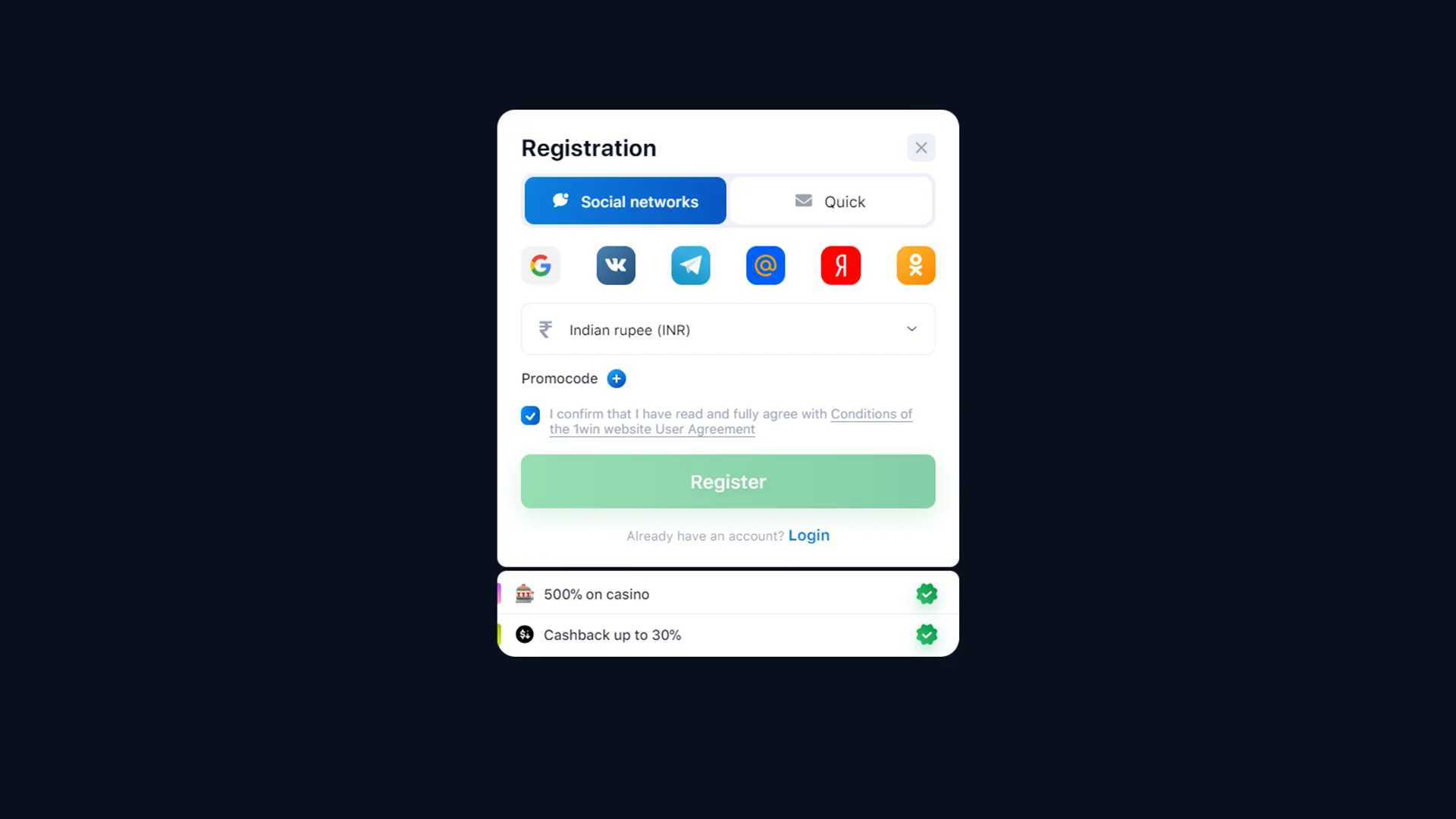Click the promocode expand plus button
The width and height of the screenshot is (1456, 819).
point(617,378)
